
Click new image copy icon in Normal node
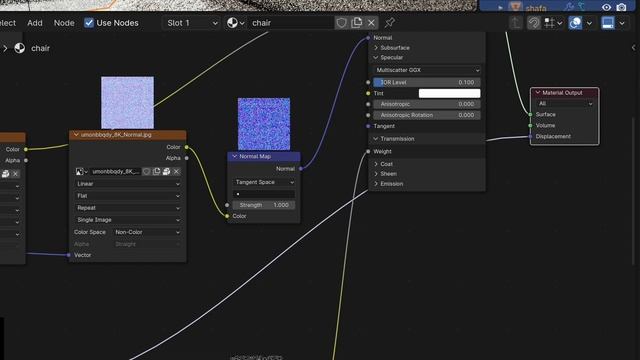(156, 171)
